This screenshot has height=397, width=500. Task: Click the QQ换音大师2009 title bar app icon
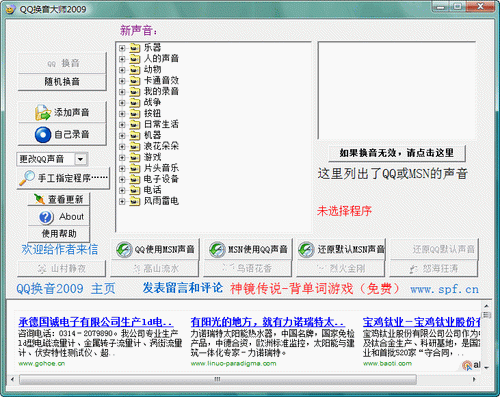pos(11,9)
